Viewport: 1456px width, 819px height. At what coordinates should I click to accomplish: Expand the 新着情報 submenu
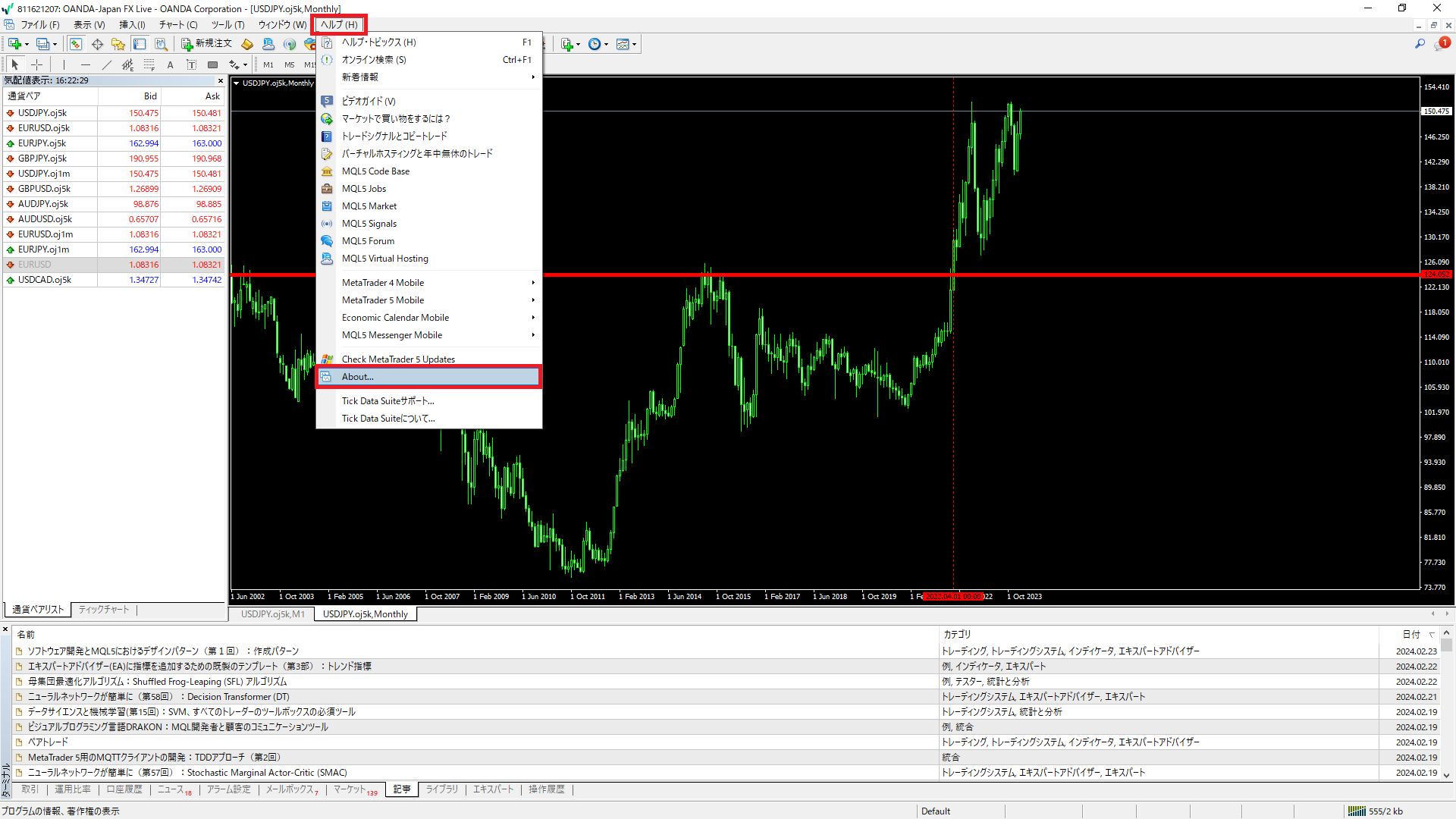coord(429,77)
